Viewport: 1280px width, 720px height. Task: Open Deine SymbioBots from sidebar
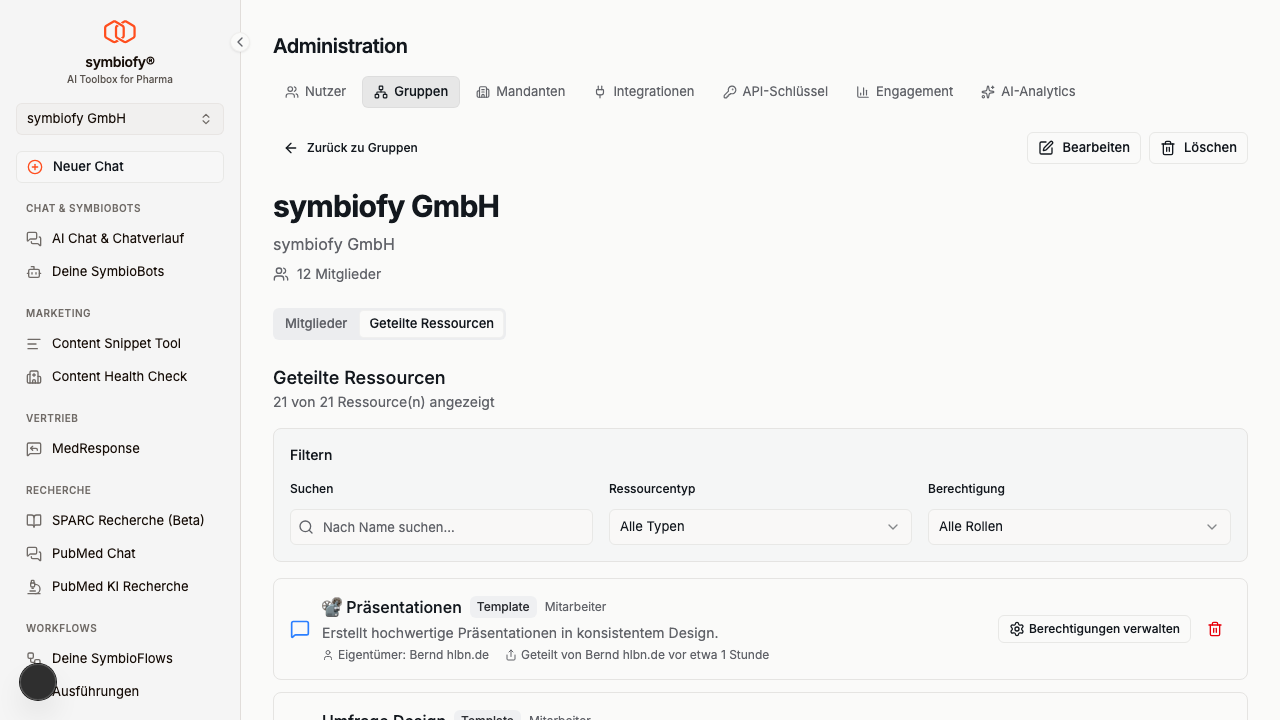click(x=108, y=272)
